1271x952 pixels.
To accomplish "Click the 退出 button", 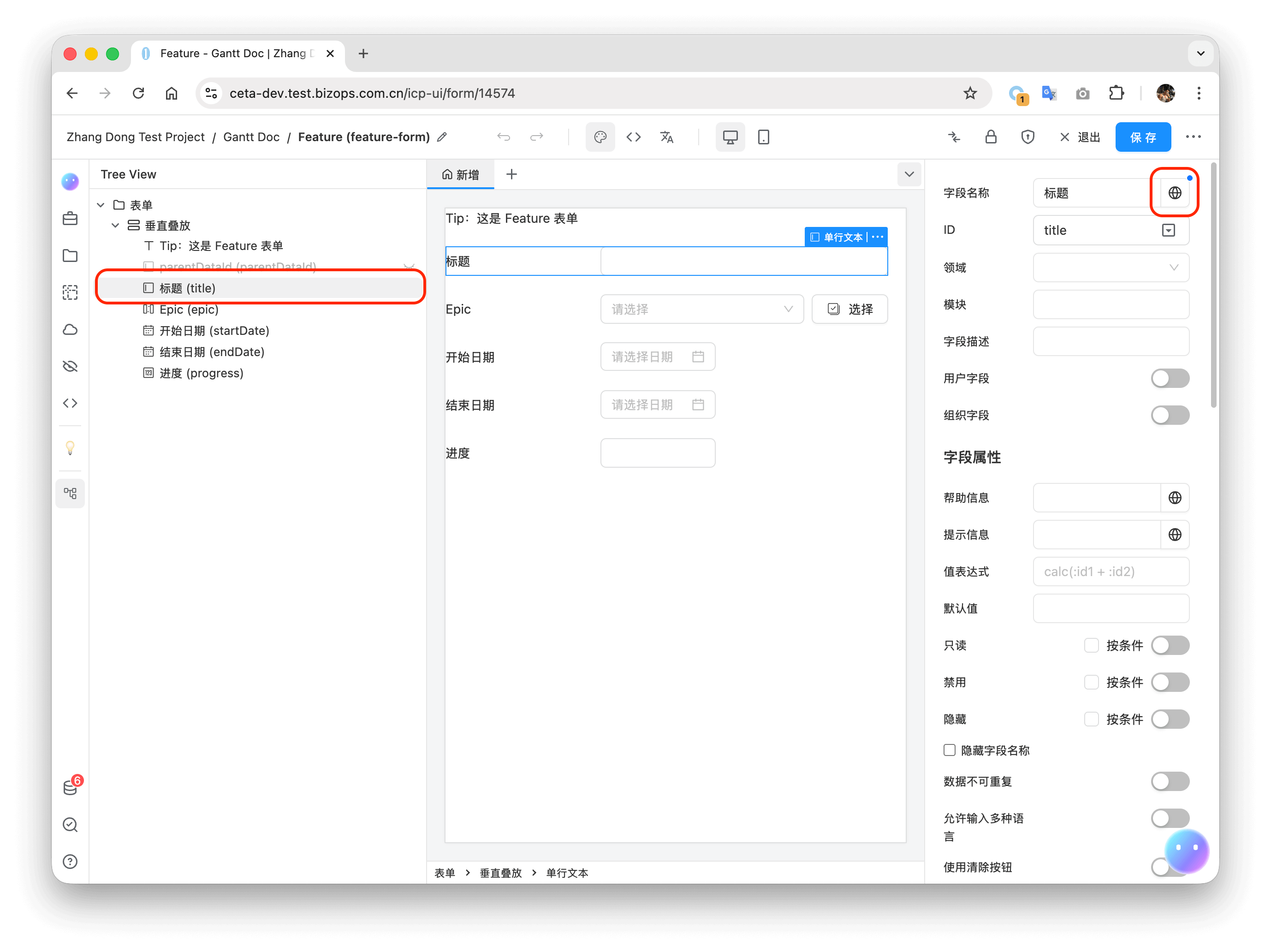I will [x=1080, y=137].
